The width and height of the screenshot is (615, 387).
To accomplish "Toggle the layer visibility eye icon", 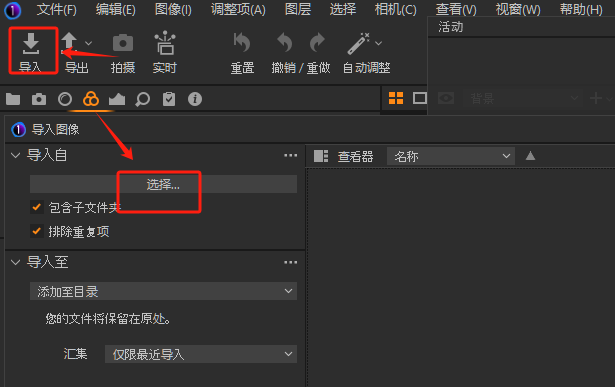I will click(446, 98).
